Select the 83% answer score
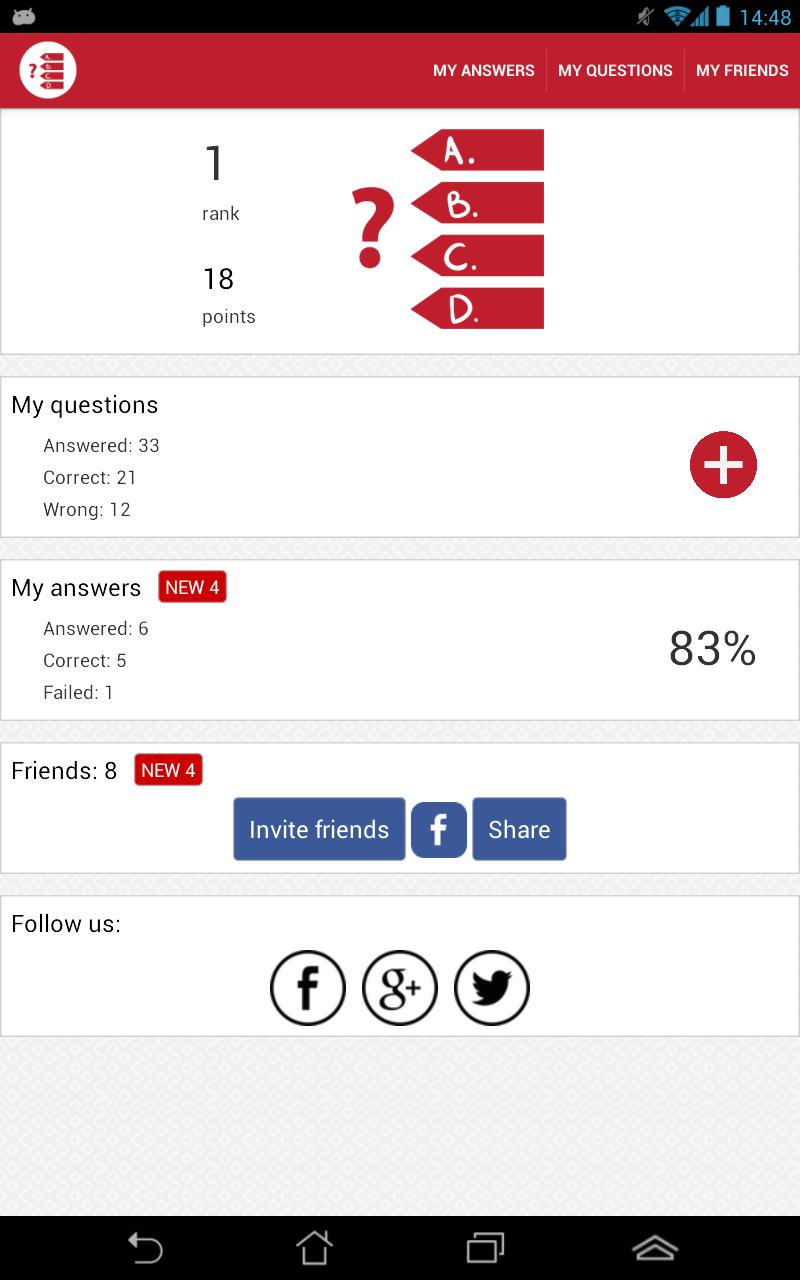 [712, 649]
